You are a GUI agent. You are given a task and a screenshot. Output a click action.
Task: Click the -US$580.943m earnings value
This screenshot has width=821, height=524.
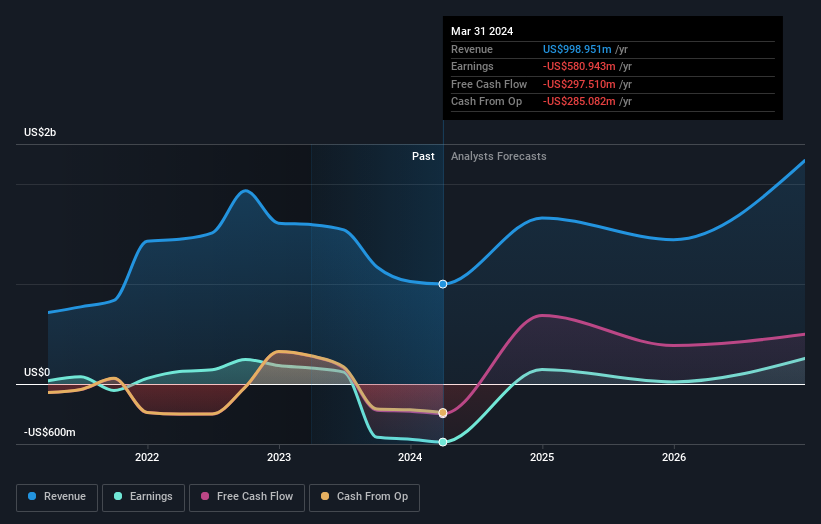579,66
